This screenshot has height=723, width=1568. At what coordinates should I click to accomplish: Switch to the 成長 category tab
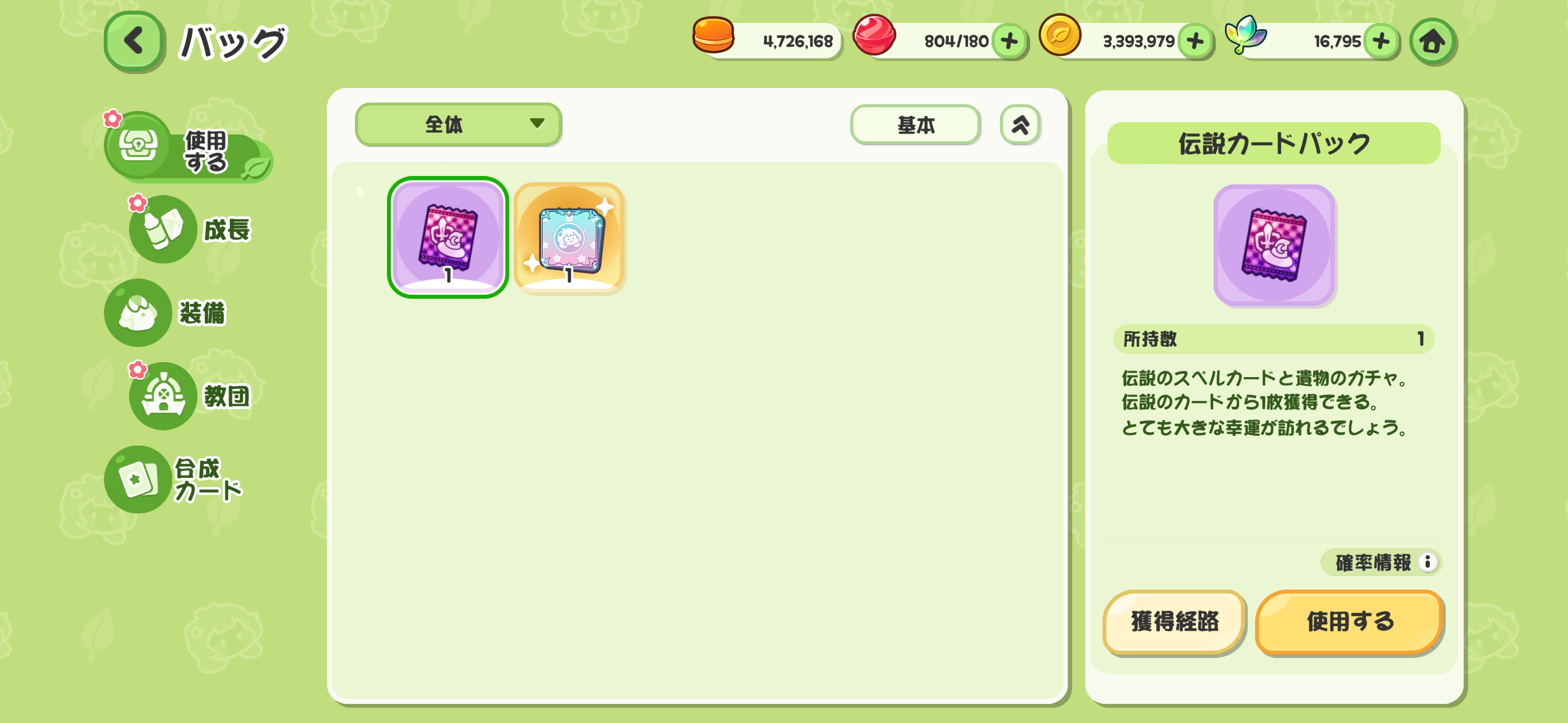[190, 229]
